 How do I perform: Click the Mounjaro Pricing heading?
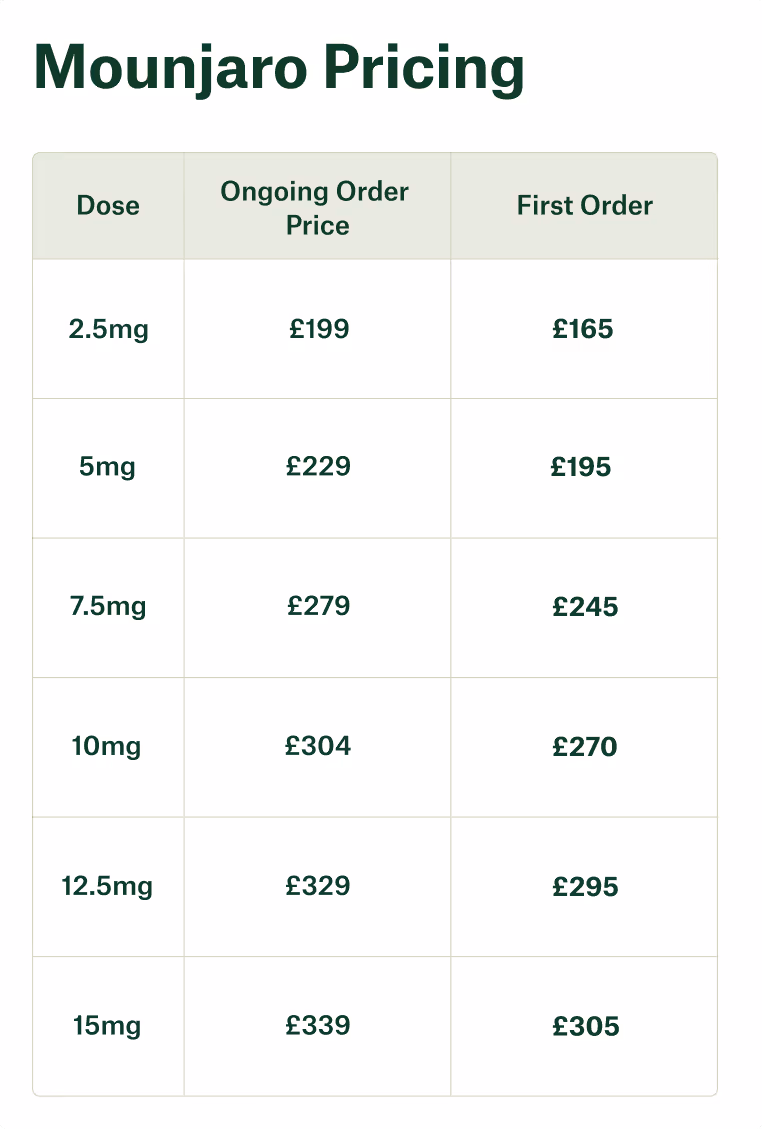[279, 68]
